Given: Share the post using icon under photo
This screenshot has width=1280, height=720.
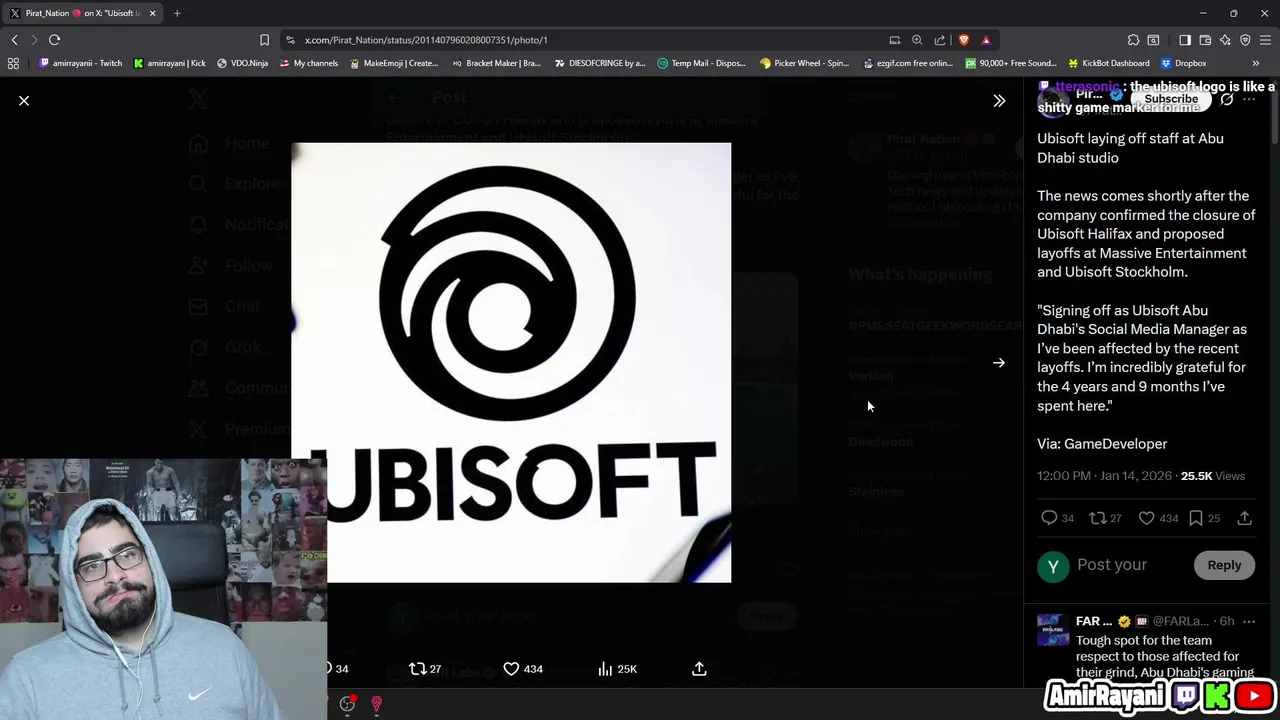Looking at the screenshot, I should pyautogui.click(x=699, y=669).
